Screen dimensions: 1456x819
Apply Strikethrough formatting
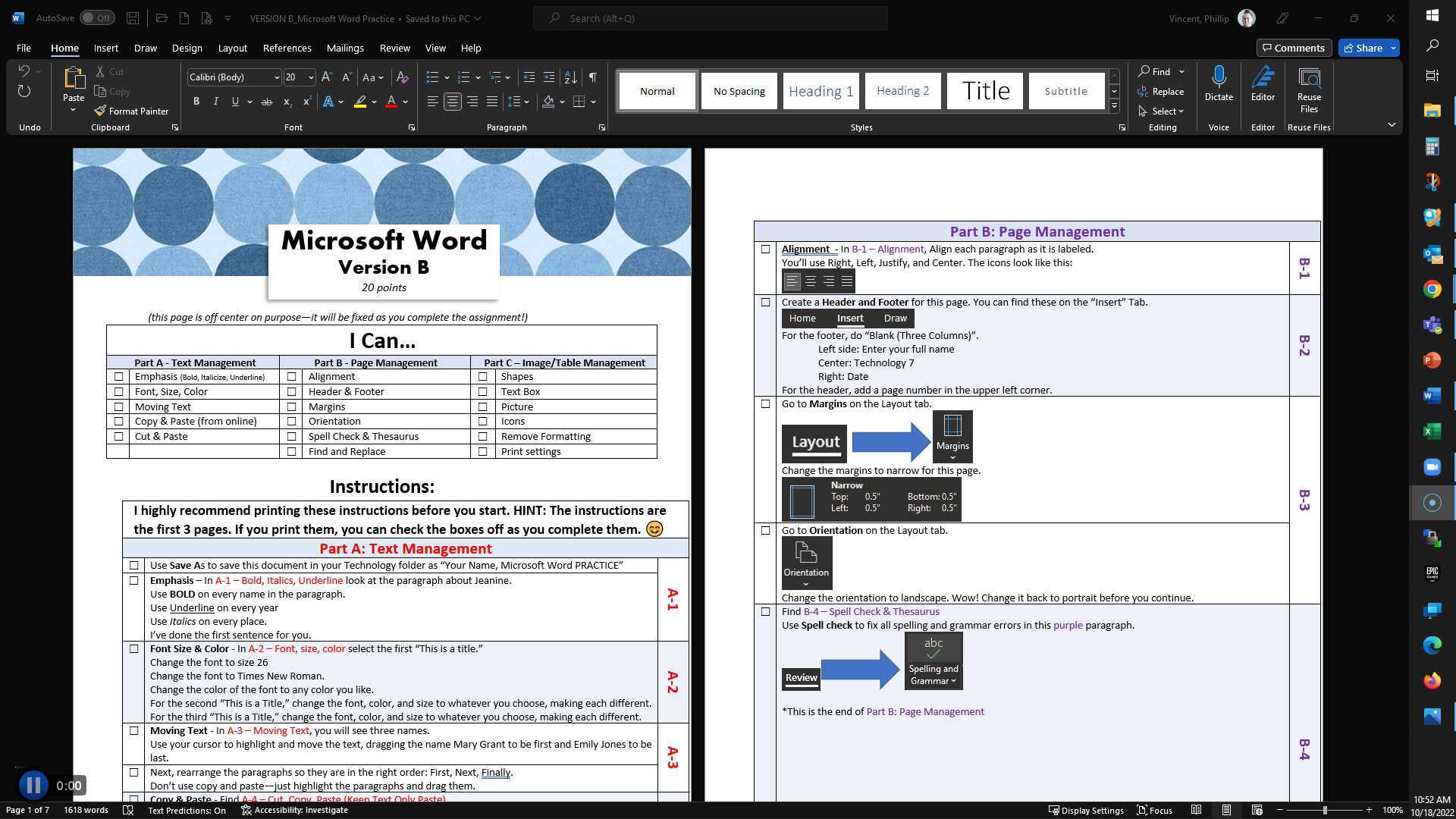coord(266,101)
